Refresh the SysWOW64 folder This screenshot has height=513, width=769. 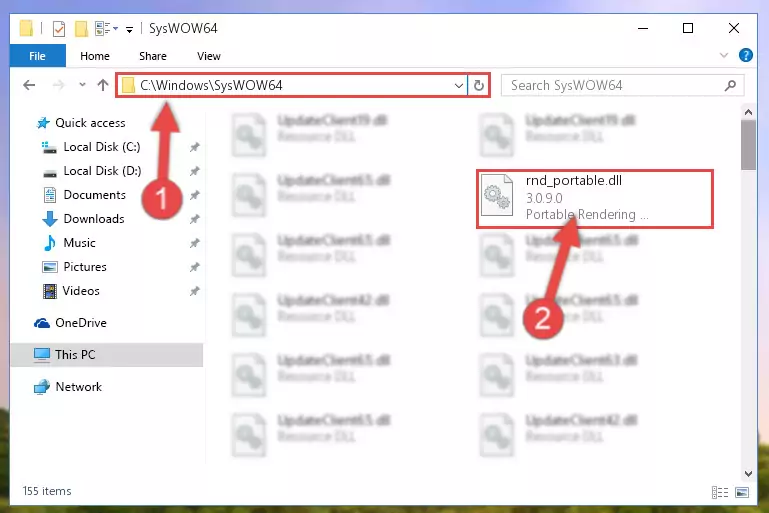[x=479, y=85]
